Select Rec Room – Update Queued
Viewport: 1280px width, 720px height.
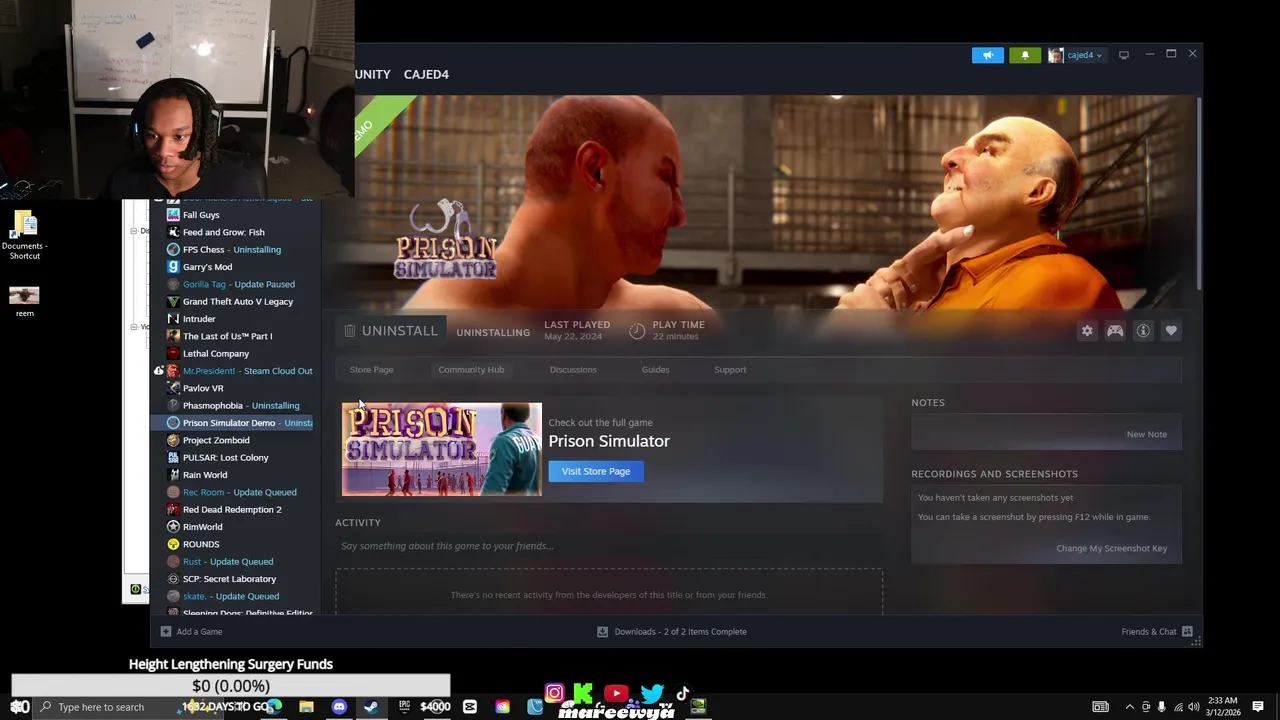[x=240, y=492]
